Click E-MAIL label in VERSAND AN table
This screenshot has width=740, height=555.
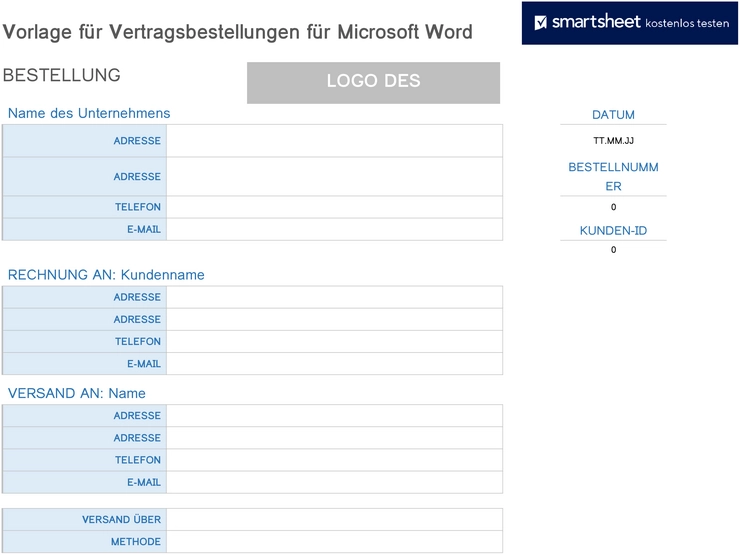(144, 482)
